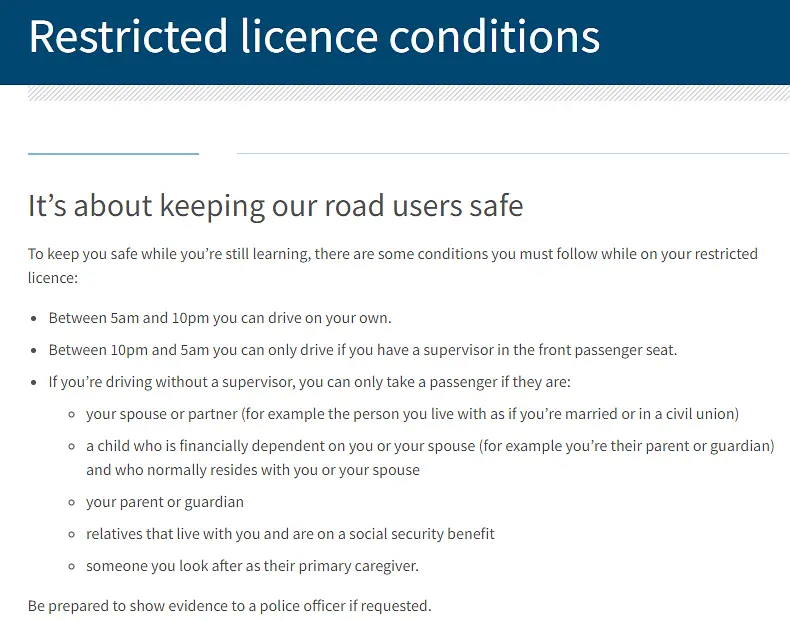790x622 pixels.
Task: Click the "someone you look after" list item
Action: click(252, 565)
